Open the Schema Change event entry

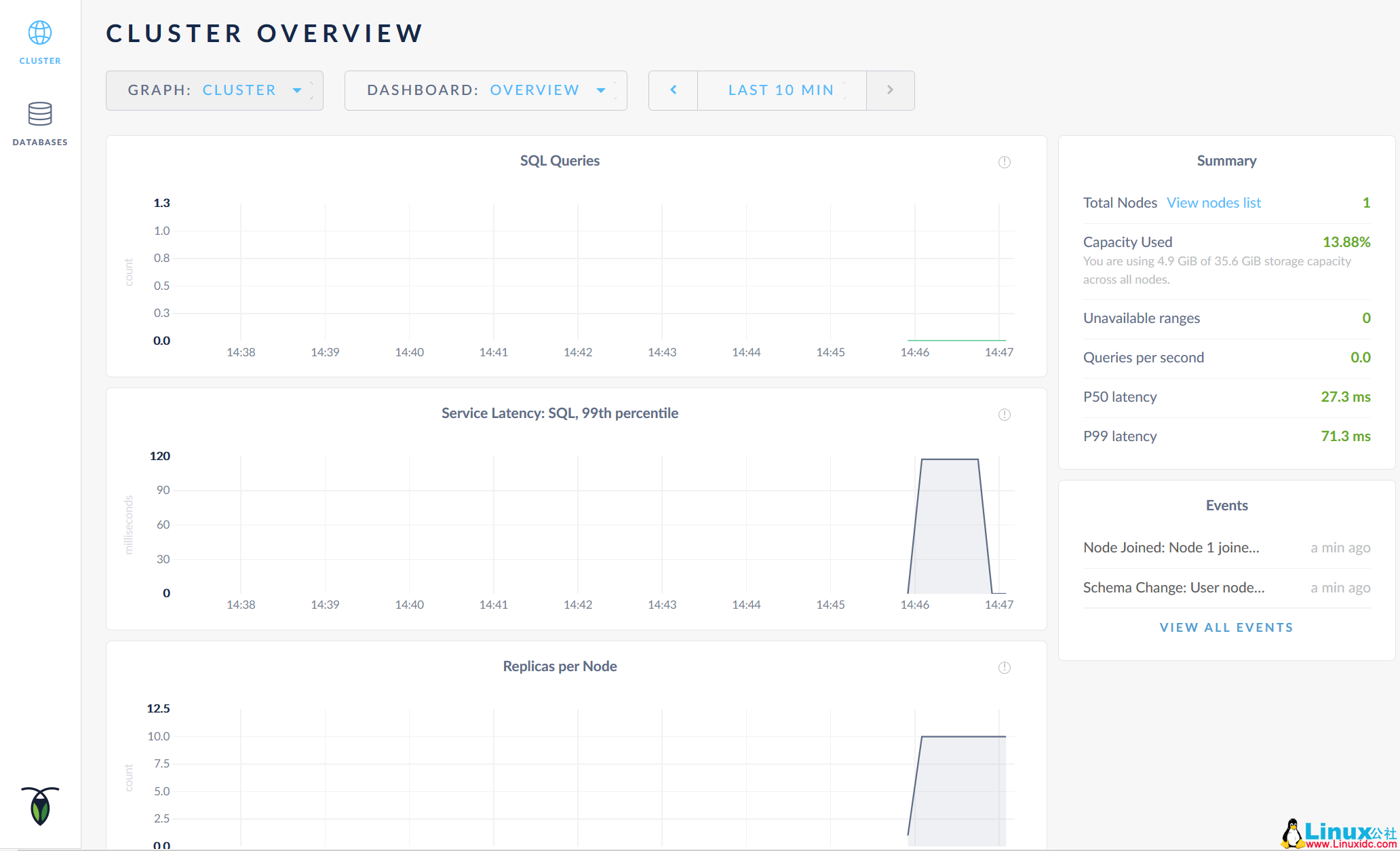coord(1173,588)
